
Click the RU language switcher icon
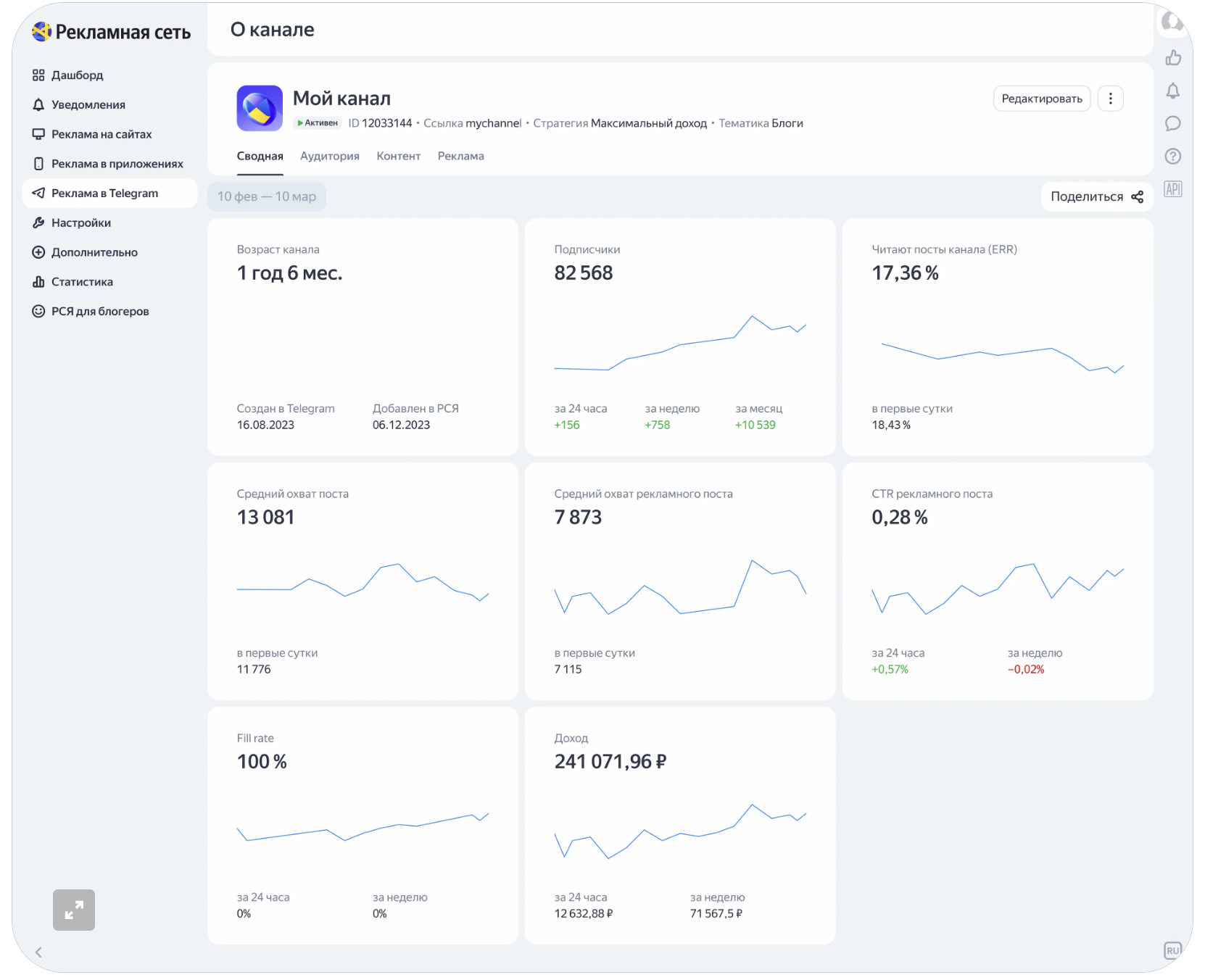tap(1172, 950)
